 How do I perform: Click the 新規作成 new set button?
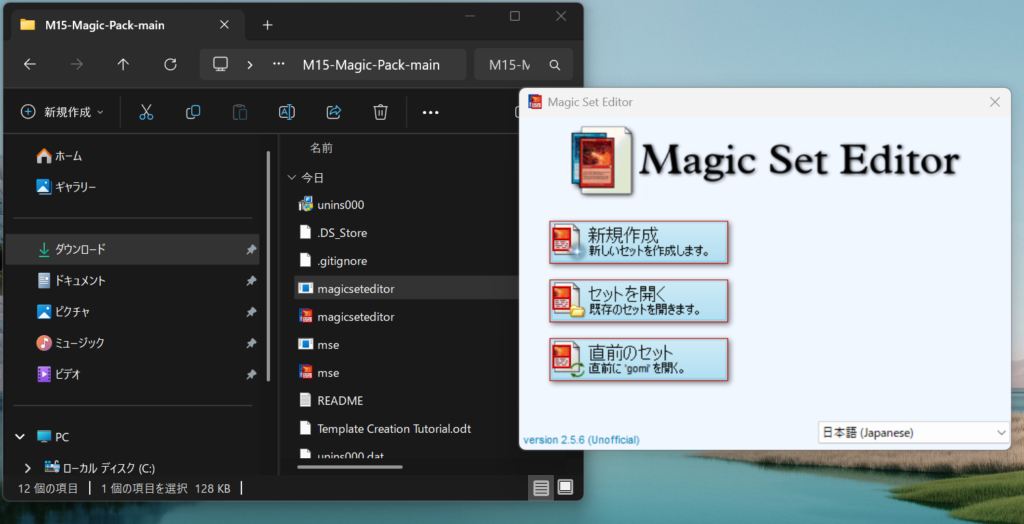638,242
